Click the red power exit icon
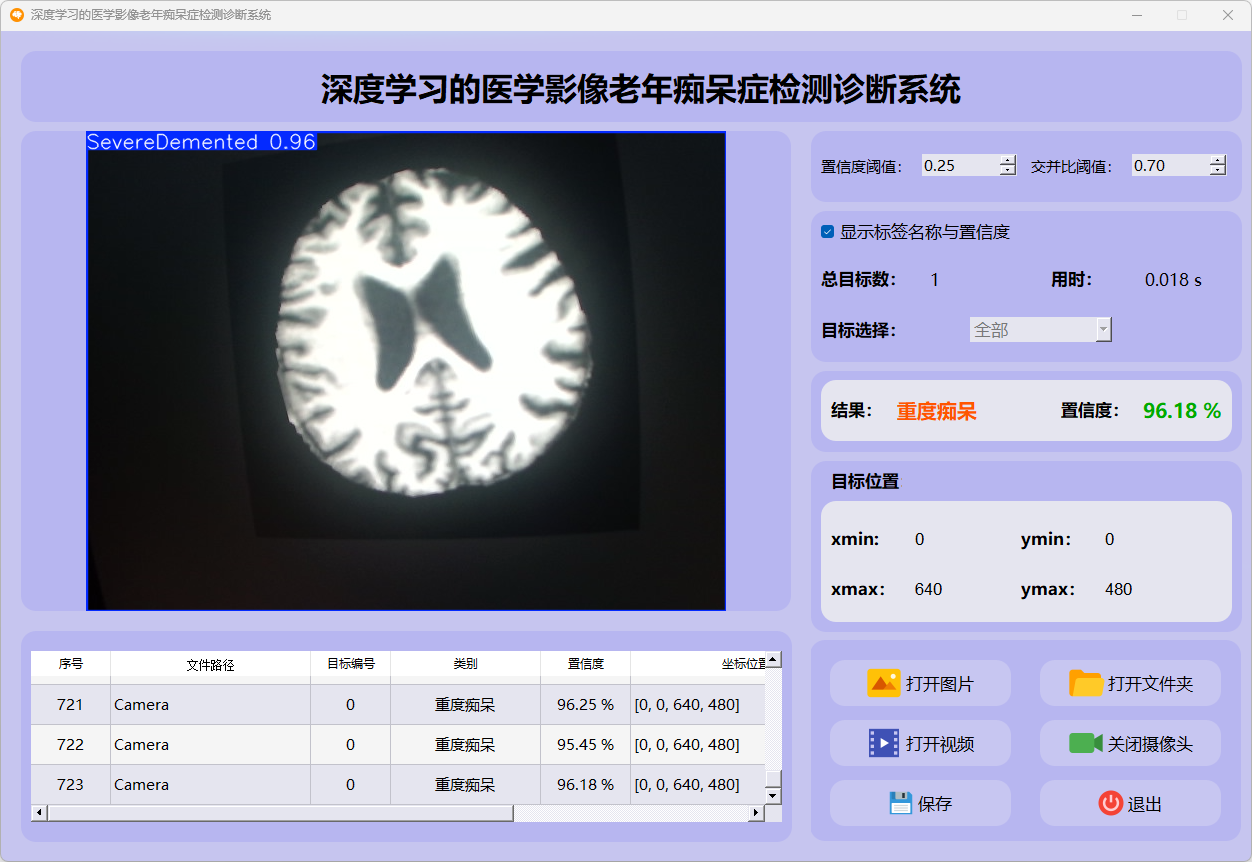 (x=1110, y=803)
